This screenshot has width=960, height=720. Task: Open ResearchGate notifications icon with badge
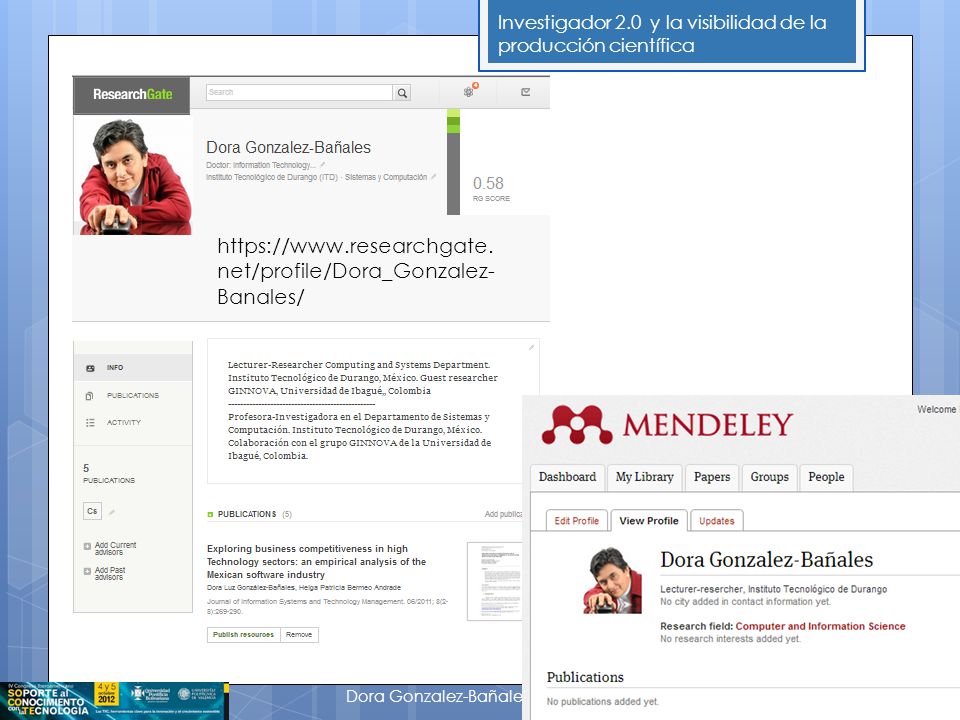coord(470,91)
